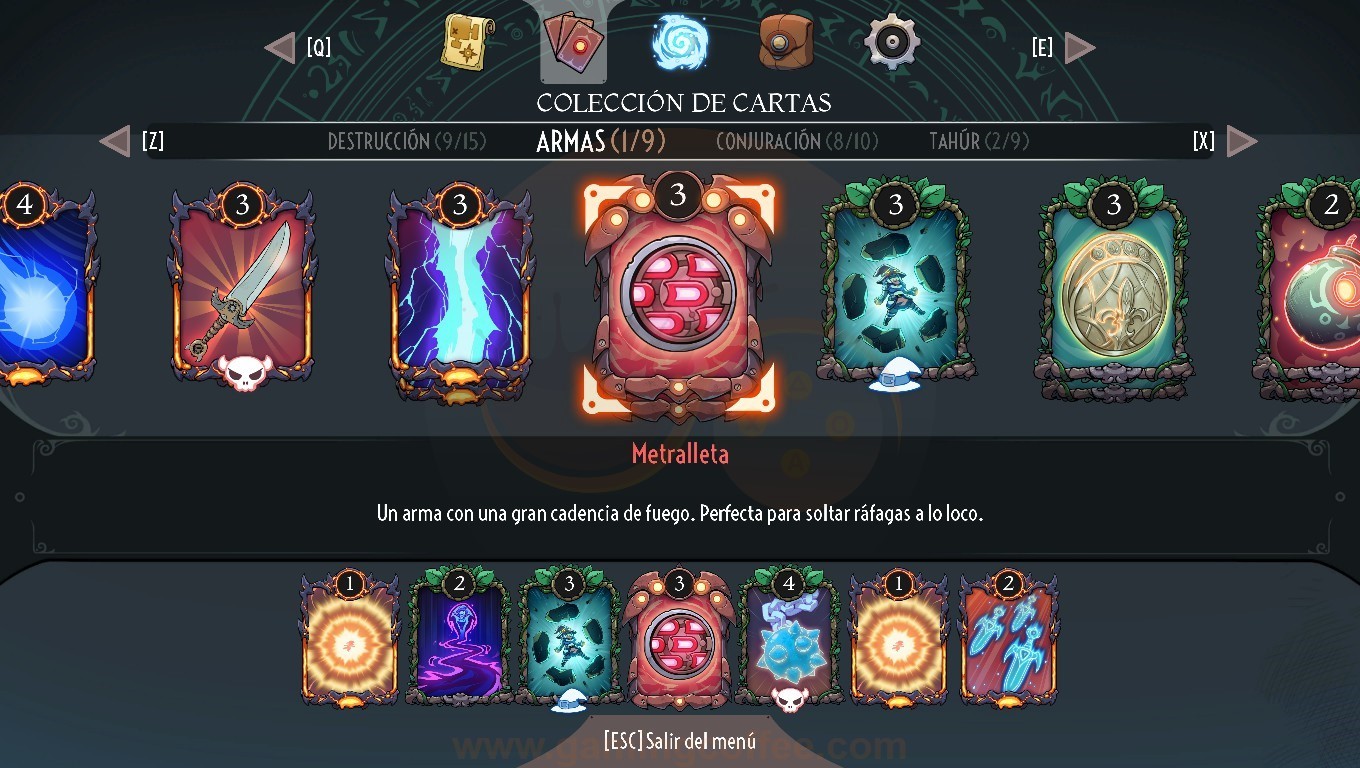This screenshot has width=1360, height=768.
Task: Switch to the Conjuración tab
Action: click(797, 141)
